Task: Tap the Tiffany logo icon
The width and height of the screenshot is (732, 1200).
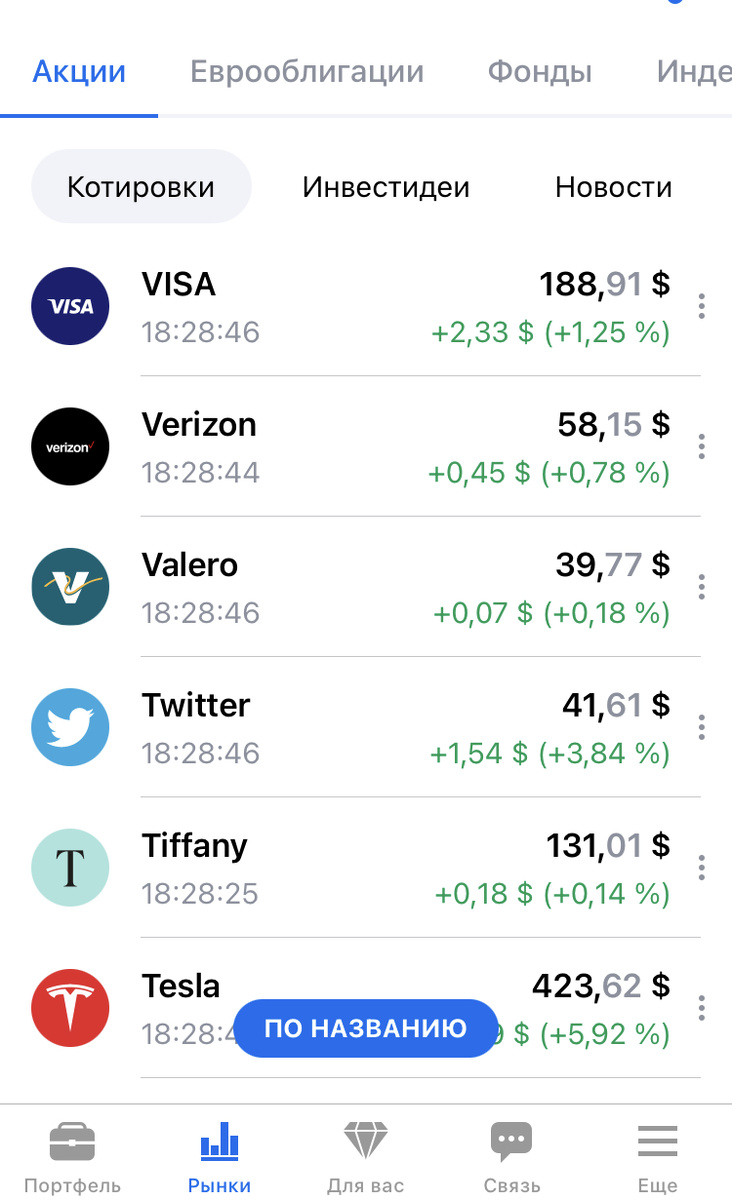Action: point(70,867)
